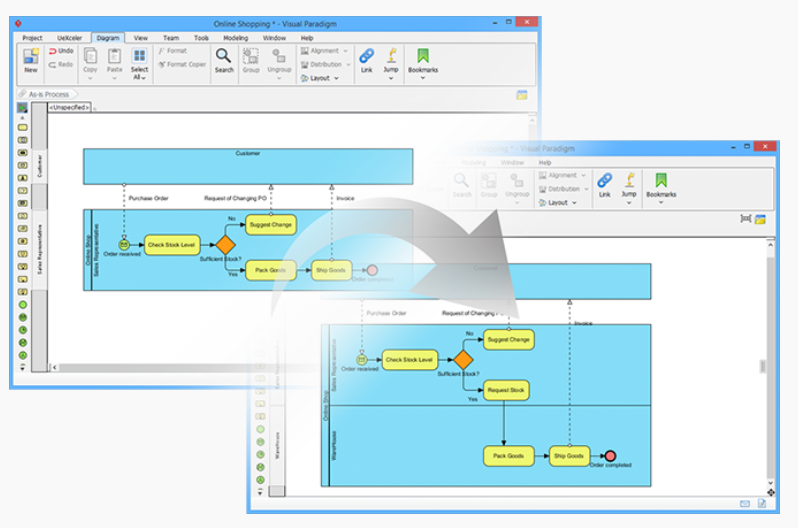The width and height of the screenshot is (798, 528).
Task: Expand the front window palette's bottom arrow
Action: [x=260, y=492]
